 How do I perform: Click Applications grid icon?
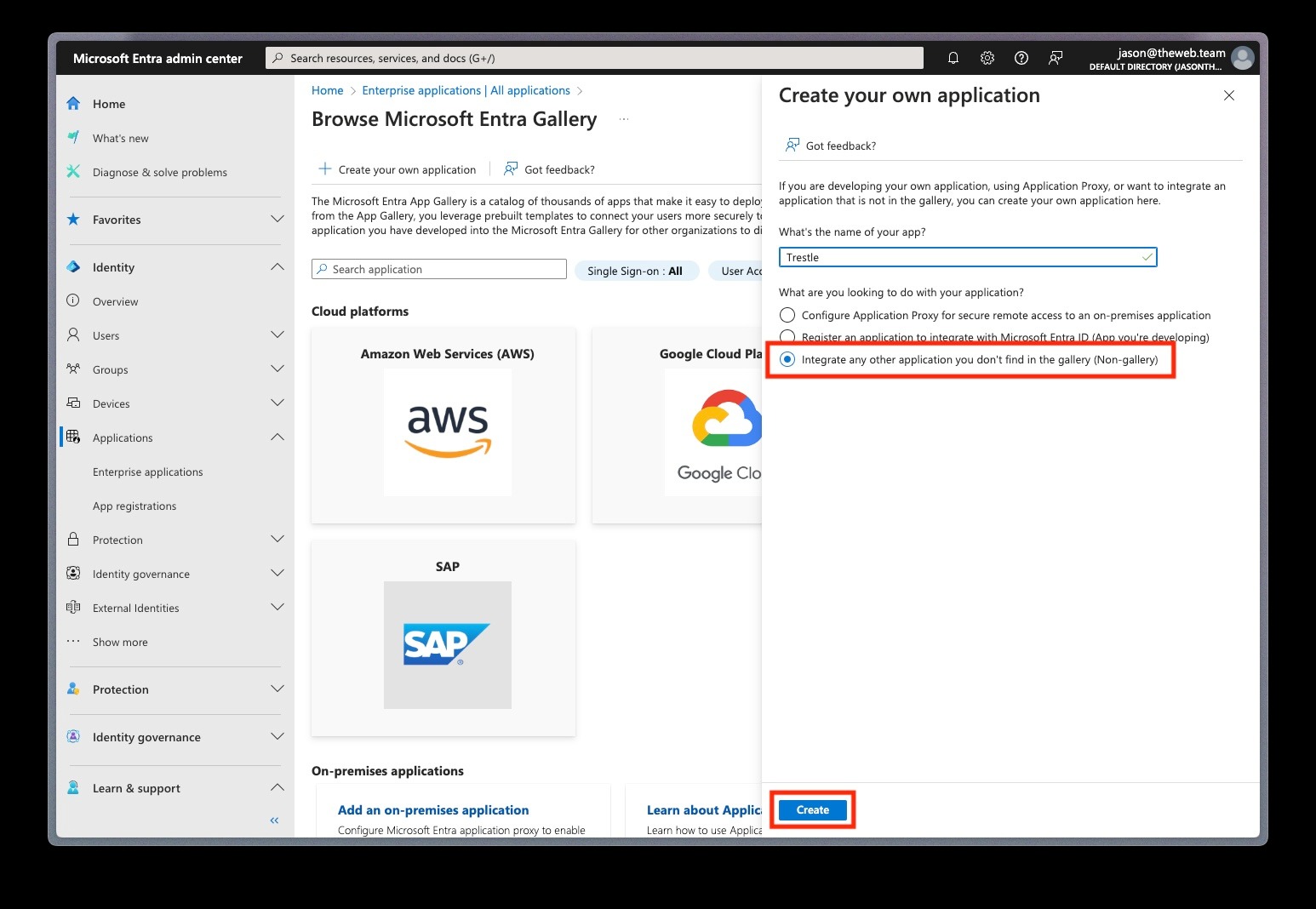point(73,437)
